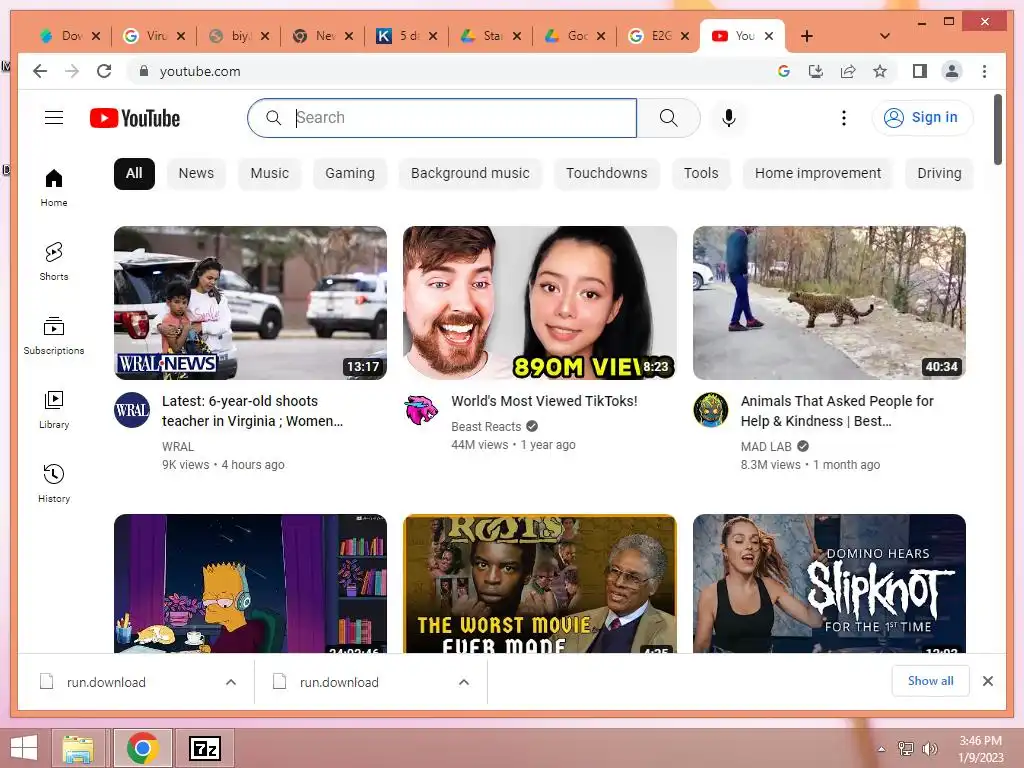
Task: Click the page vertical scrollbar
Action: tap(997, 130)
